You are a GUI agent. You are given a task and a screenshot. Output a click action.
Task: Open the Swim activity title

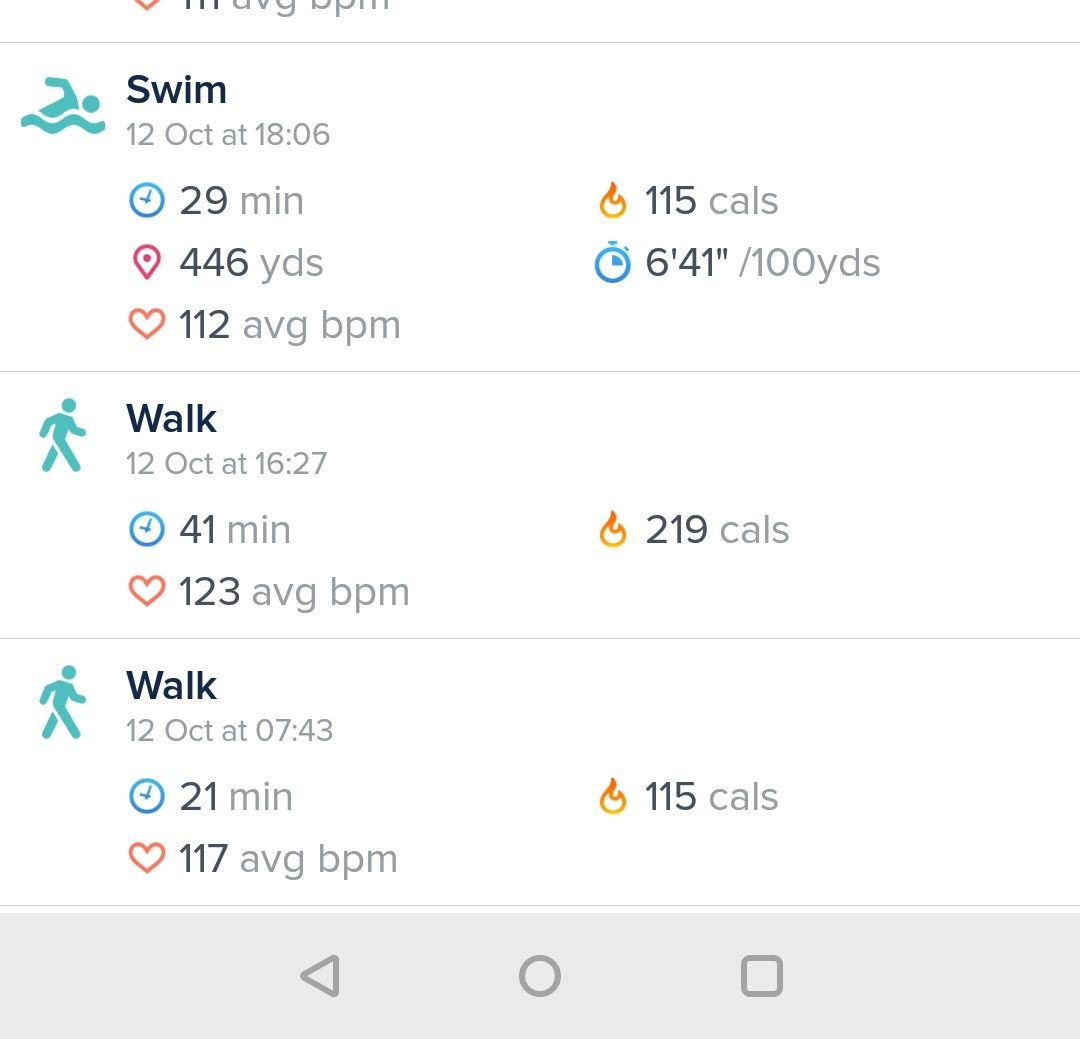pyautogui.click(x=176, y=90)
